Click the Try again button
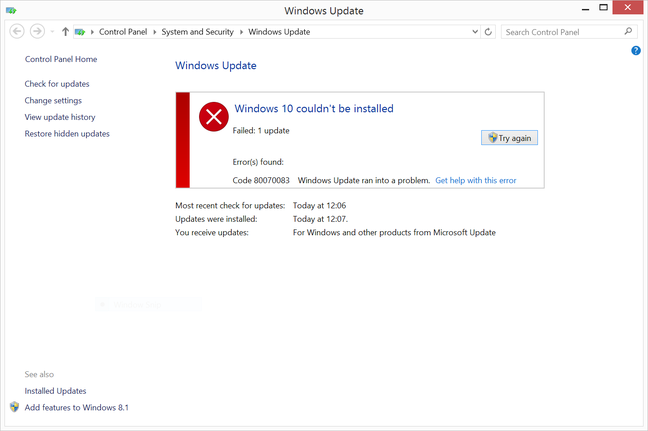The width and height of the screenshot is (648, 431). [509, 138]
